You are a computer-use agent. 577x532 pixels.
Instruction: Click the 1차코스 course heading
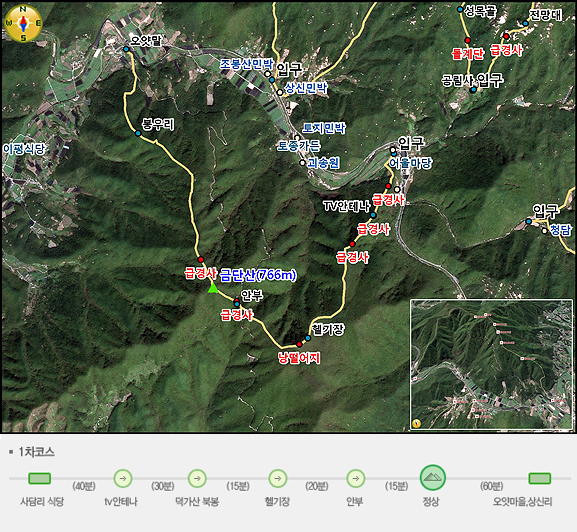pos(36,452)
